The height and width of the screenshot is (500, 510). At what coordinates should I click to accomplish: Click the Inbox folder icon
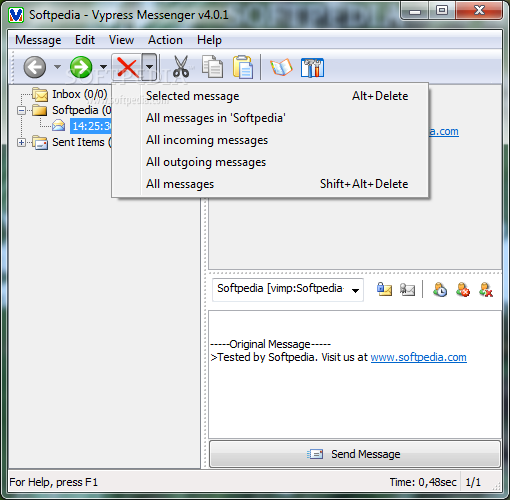click(x=40, y=94)
